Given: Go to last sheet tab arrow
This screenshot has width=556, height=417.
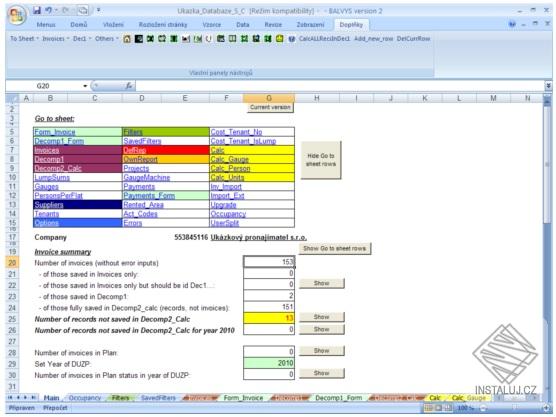Looking at the screenshot, I should [x=33, y=397].
